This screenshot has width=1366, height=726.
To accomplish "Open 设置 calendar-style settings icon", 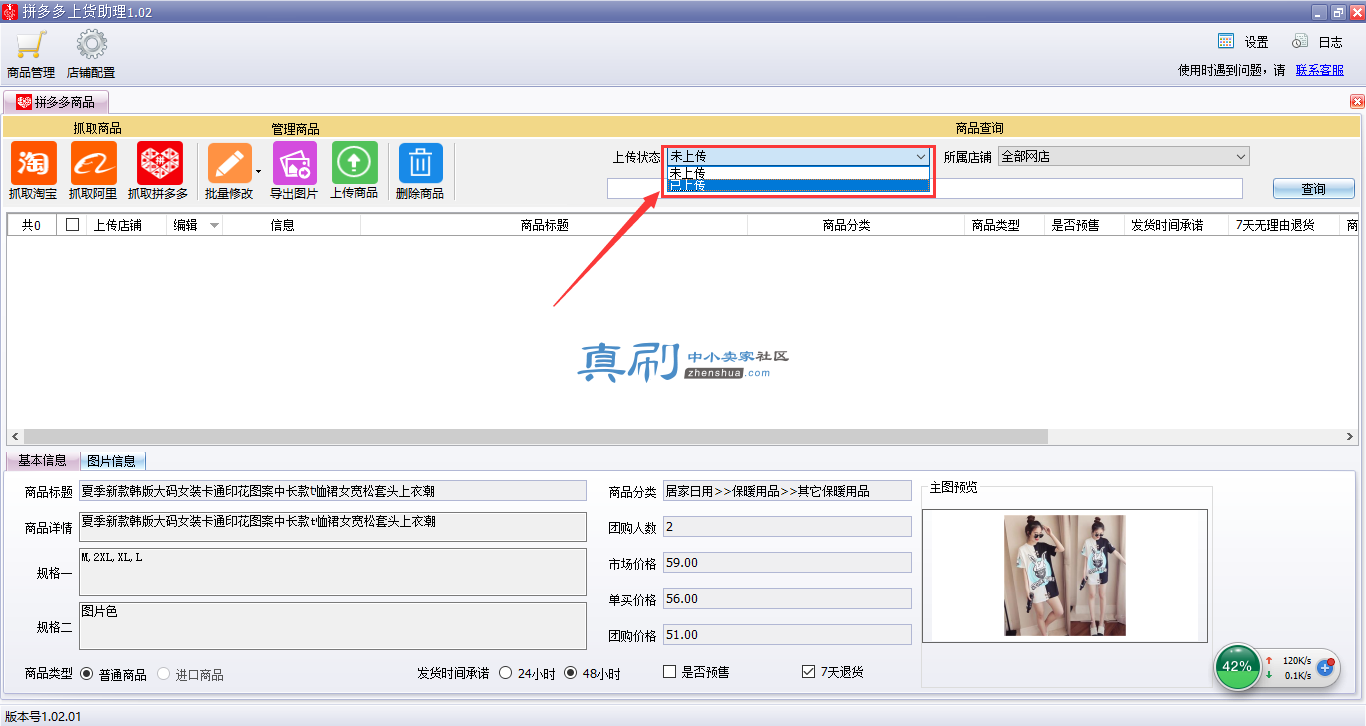I will (1226, 42).
